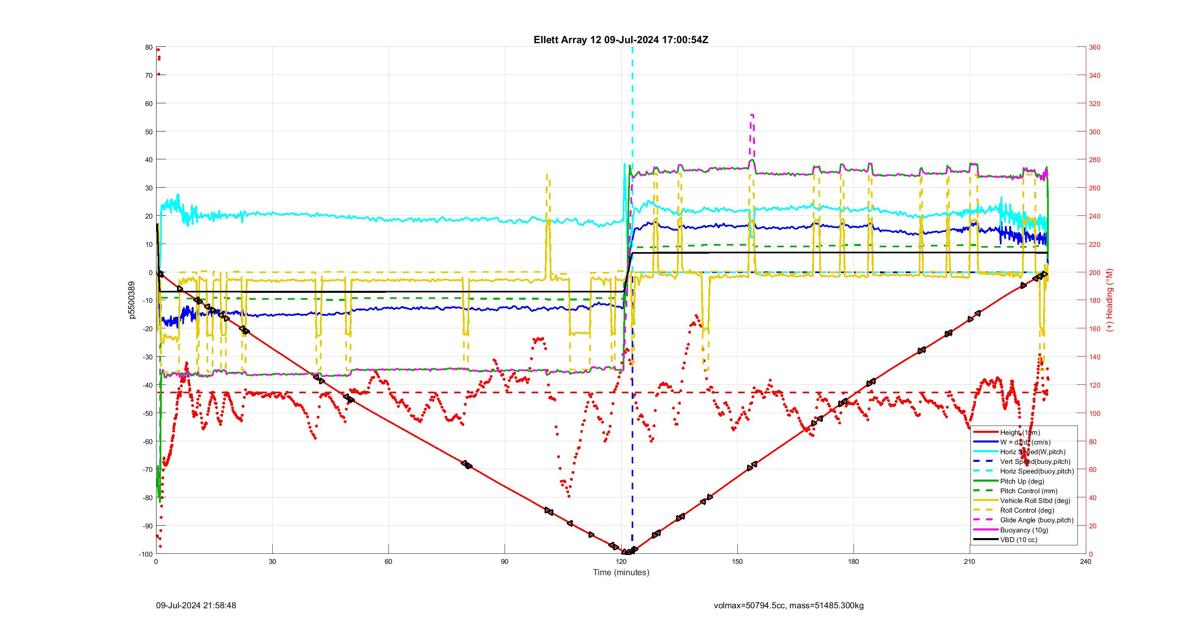Click x-axis tick label '60'

tap(388, 563)
